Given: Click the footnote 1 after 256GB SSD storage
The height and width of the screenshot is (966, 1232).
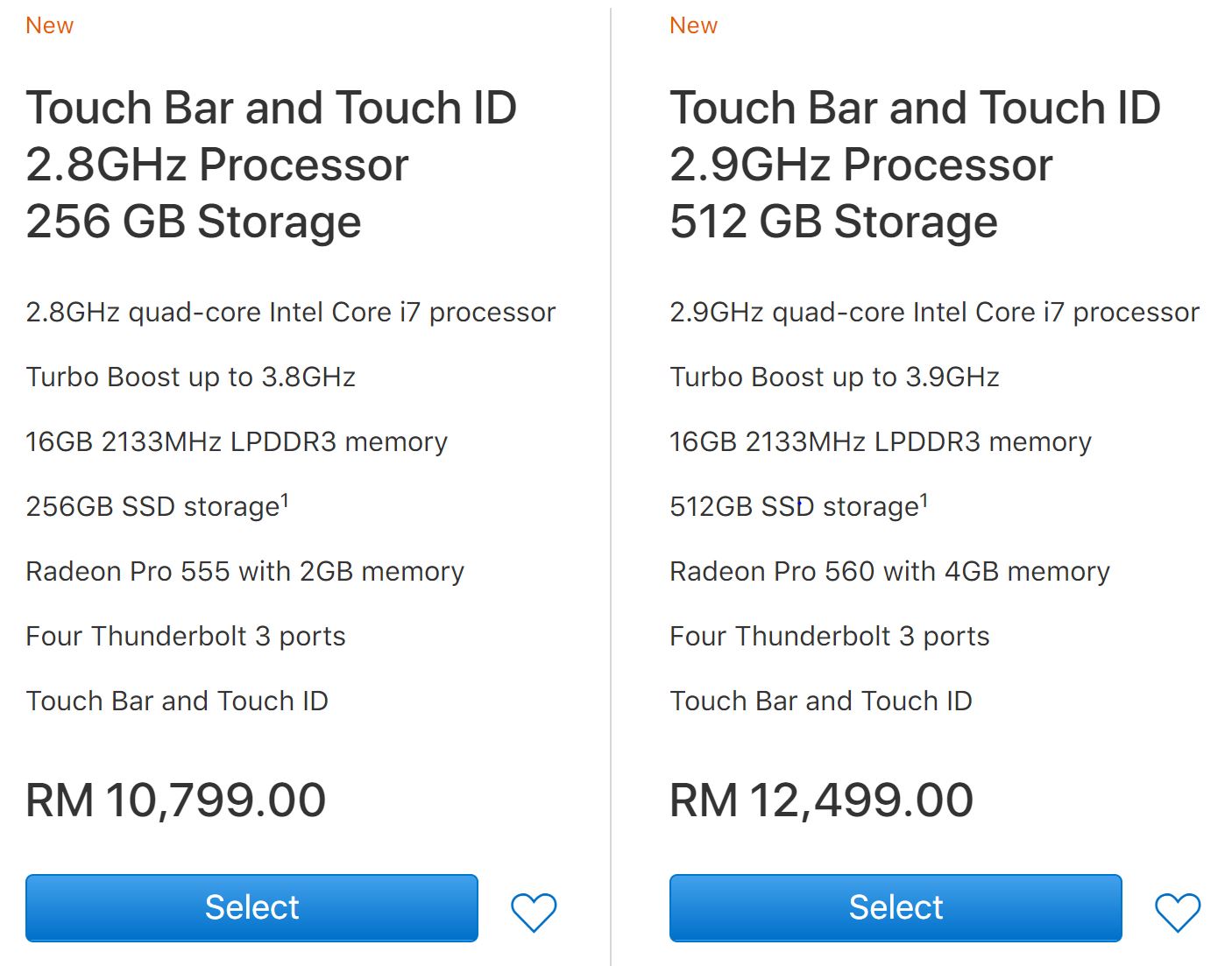Looking at the screenshot, I should pyautogui.click(x=284, y=500).
